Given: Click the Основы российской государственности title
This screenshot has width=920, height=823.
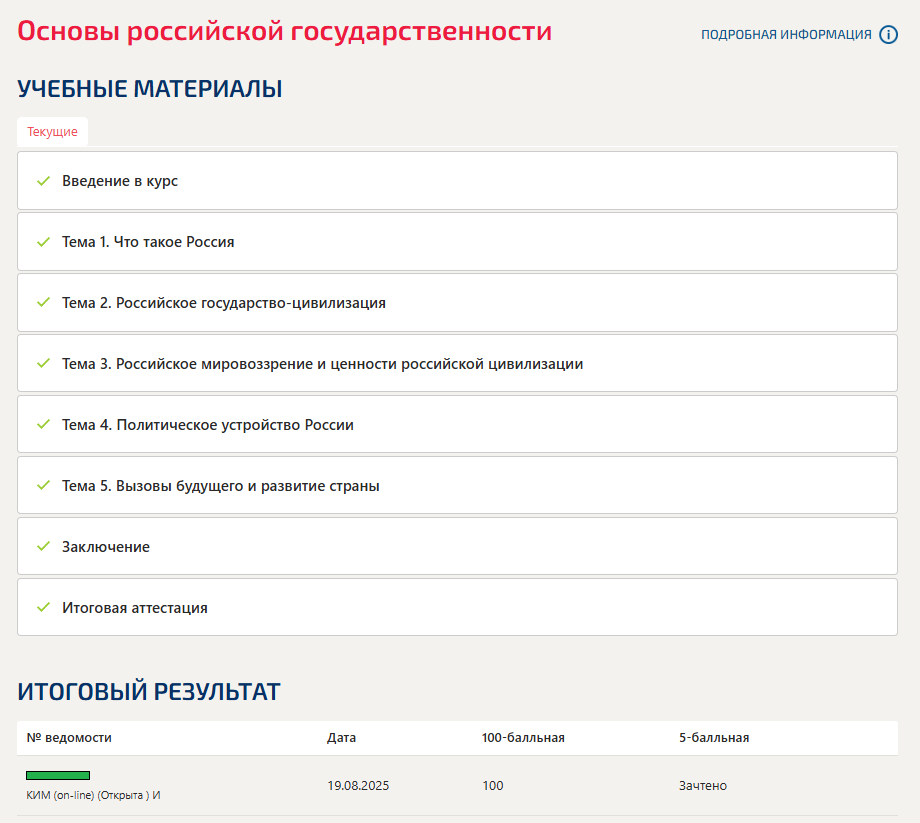Looking at the screenshot, I should point(285,31).
